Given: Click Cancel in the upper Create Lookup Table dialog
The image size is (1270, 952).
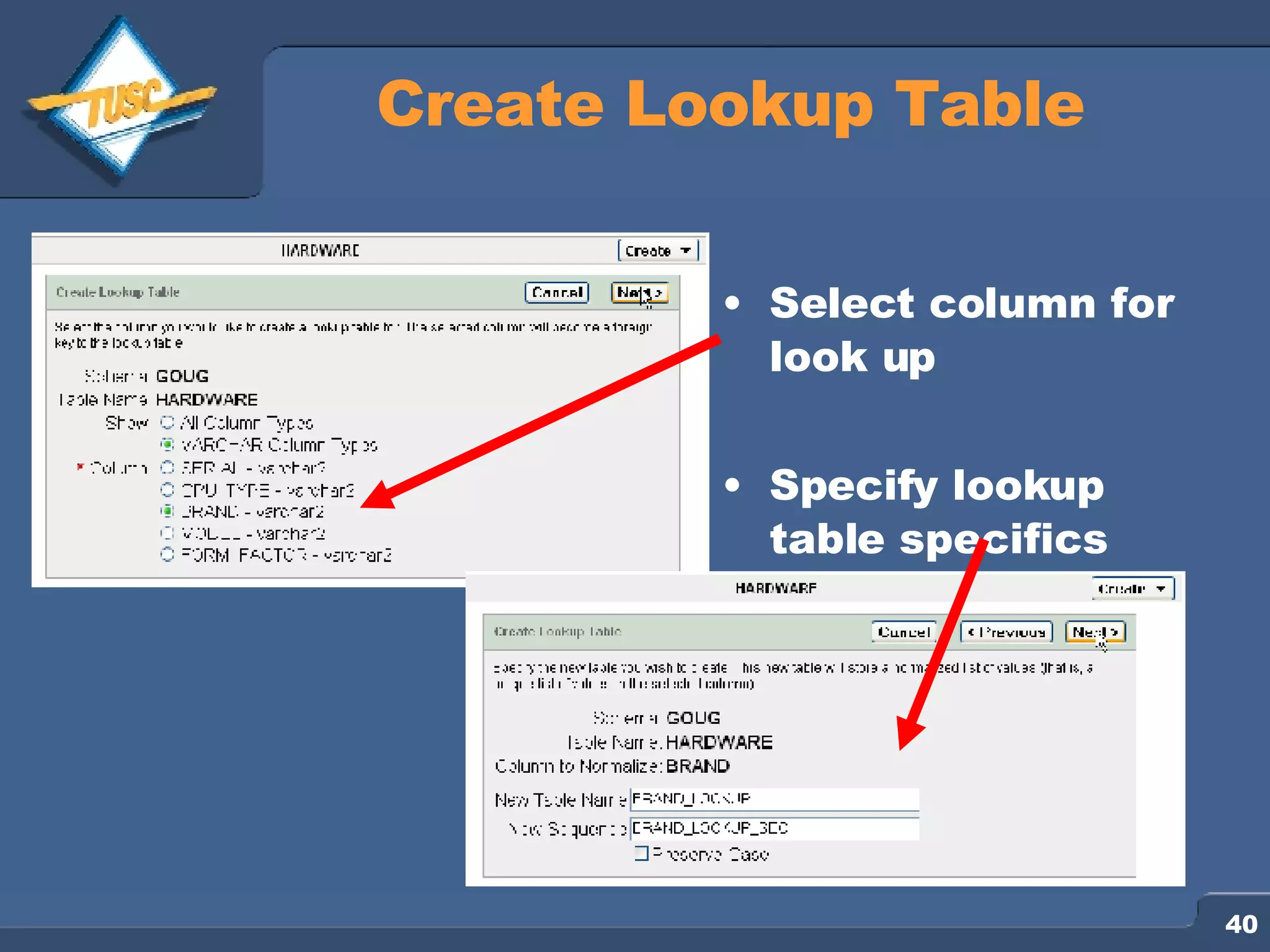Looking at the screenshot, I should click(557, 293).
